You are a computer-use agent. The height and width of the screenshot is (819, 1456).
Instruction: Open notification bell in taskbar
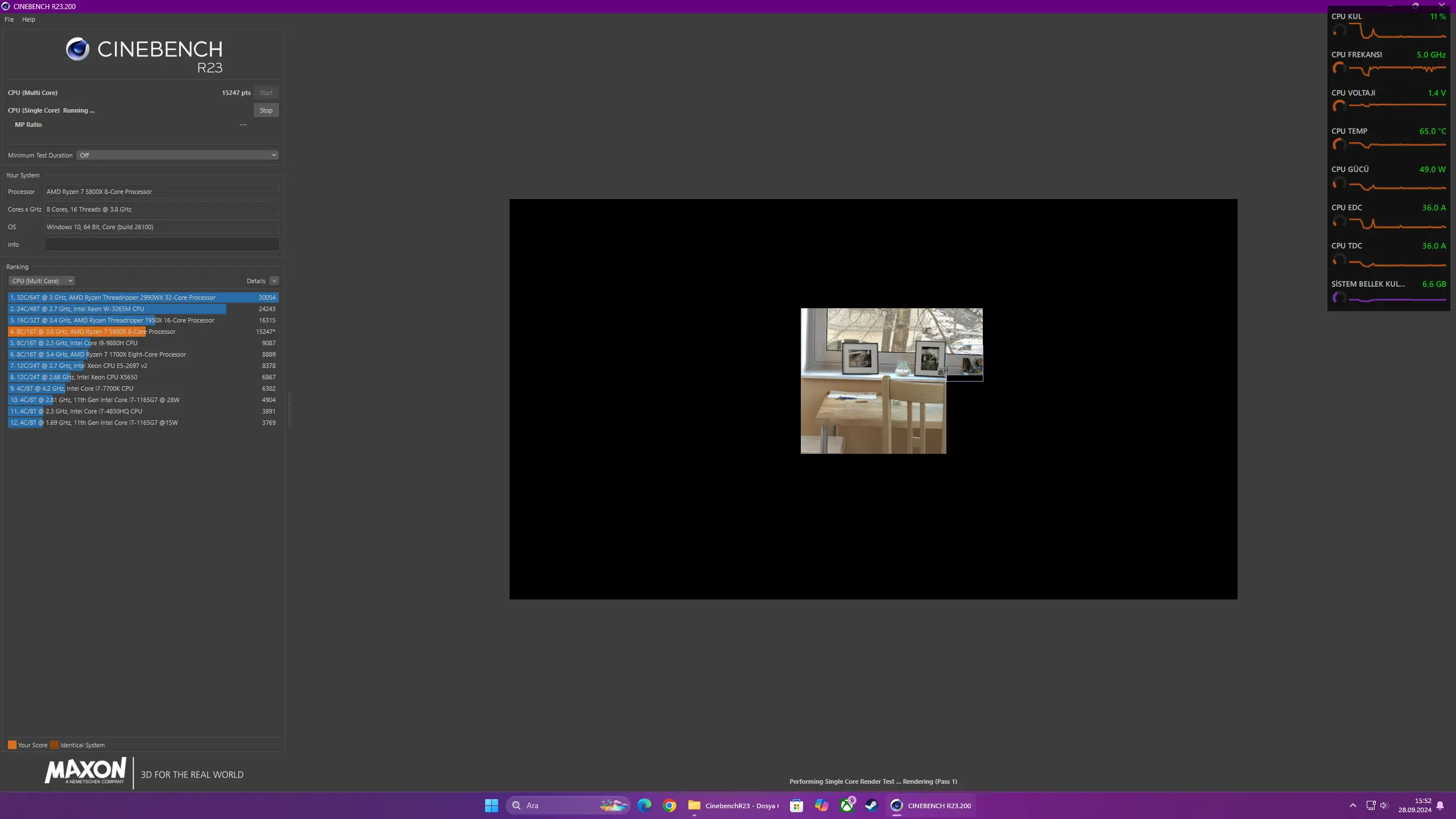(1440, 805)
